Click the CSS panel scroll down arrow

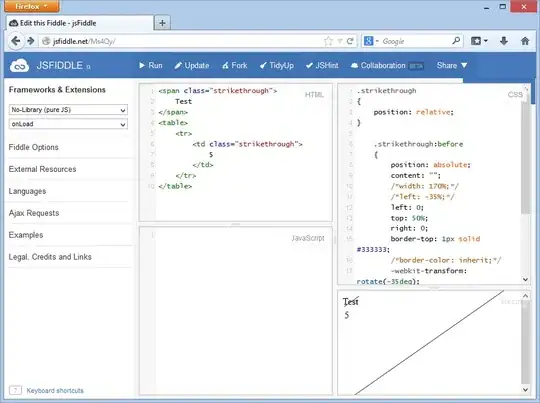click(525, 279)
